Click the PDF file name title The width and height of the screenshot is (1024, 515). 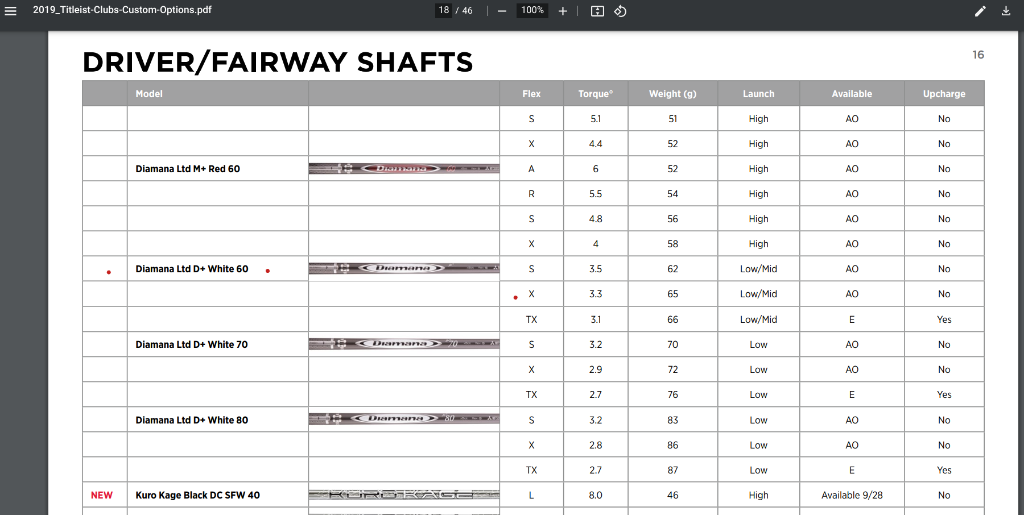pyautogui.click(x=122, y=10)
